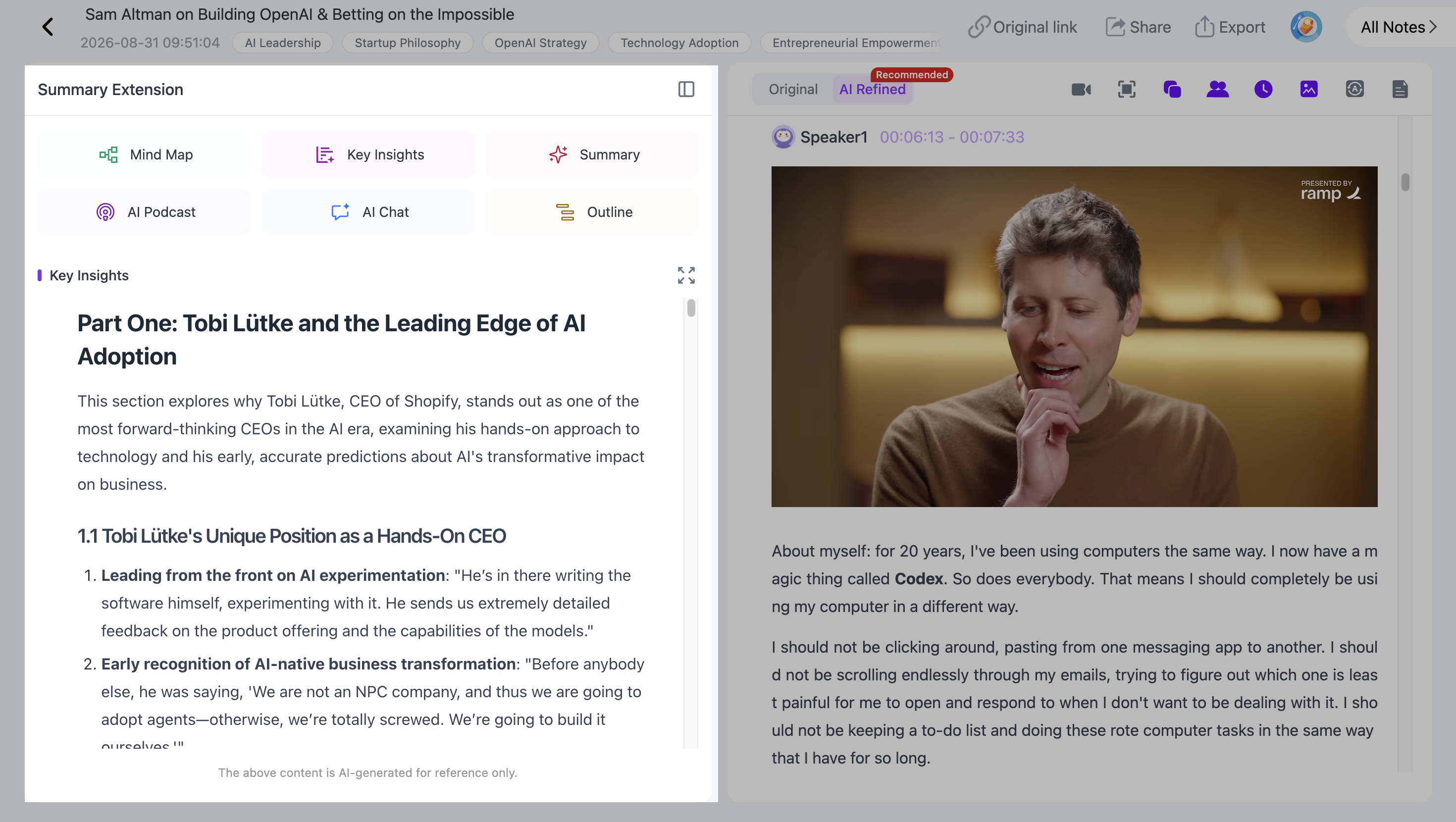
Task: Click the Speaker1 avatar icon
Action: [783, 137]
